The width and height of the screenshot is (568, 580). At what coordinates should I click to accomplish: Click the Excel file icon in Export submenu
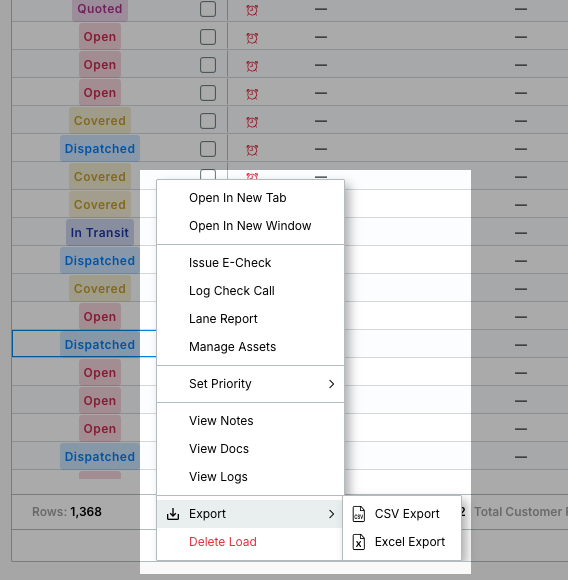coord(359,542)
